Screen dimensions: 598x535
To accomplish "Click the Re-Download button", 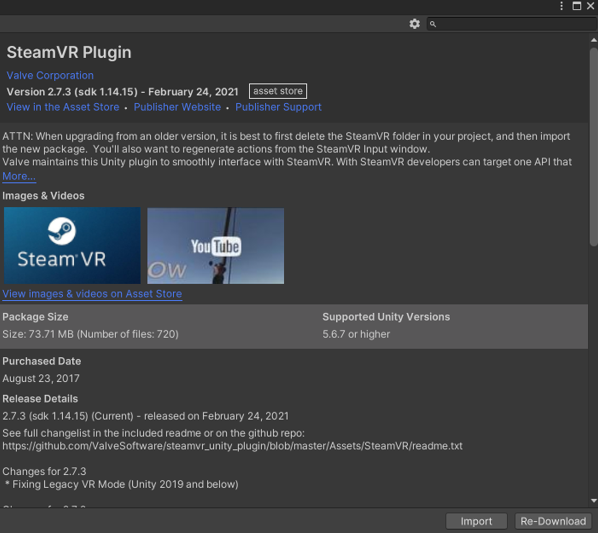I will pos(553,521).
